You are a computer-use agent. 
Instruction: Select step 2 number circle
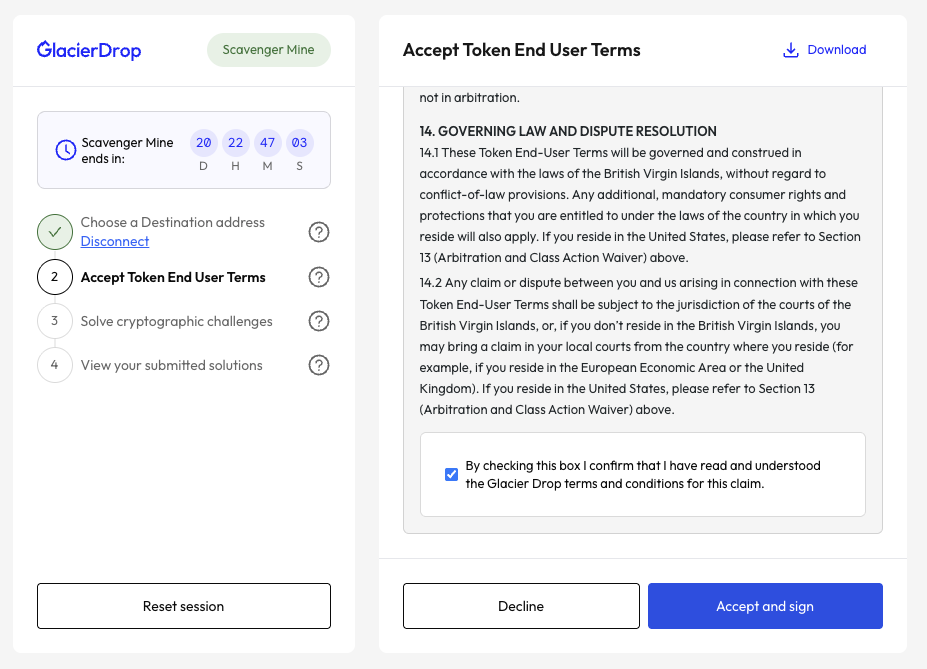tap(55, 277)
